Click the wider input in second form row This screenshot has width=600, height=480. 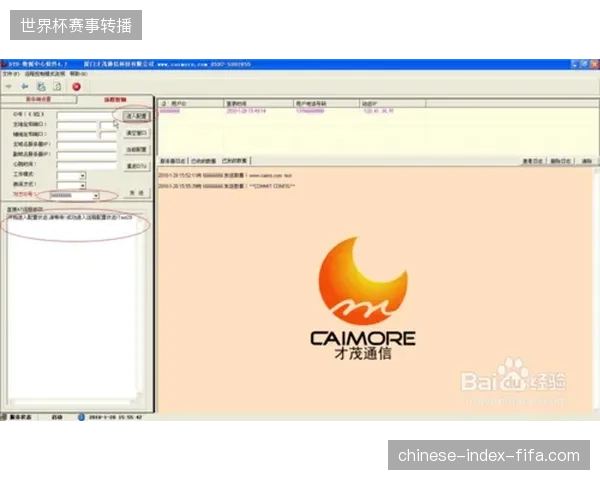(77, 125)
